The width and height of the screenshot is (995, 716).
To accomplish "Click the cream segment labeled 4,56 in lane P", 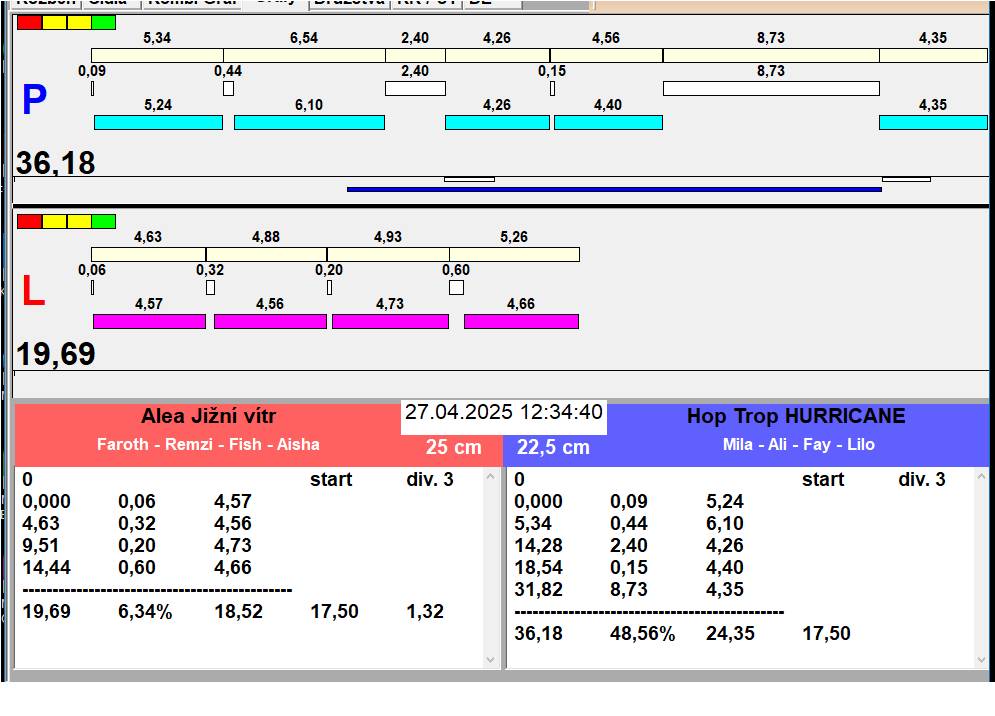I will [x=607, y=55].
